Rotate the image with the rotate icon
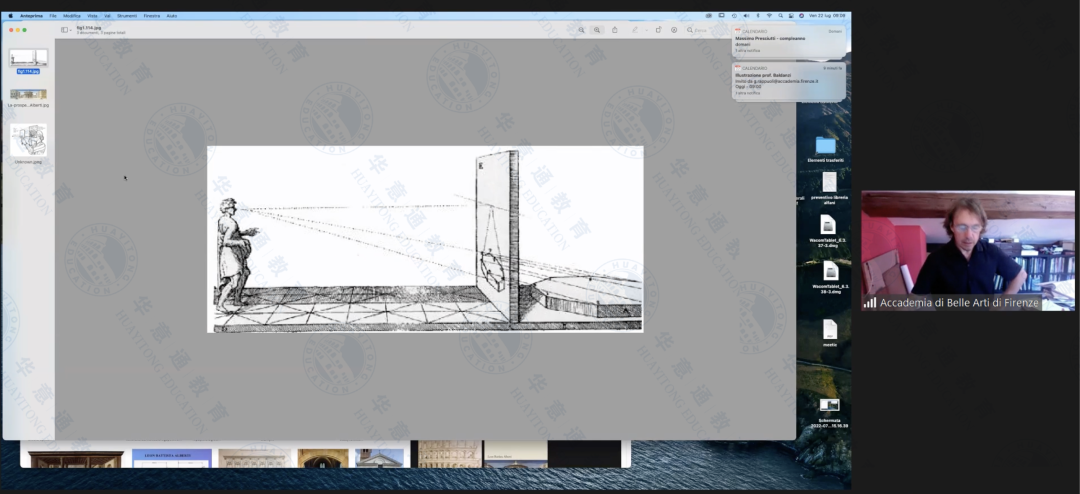 point(658,30)
